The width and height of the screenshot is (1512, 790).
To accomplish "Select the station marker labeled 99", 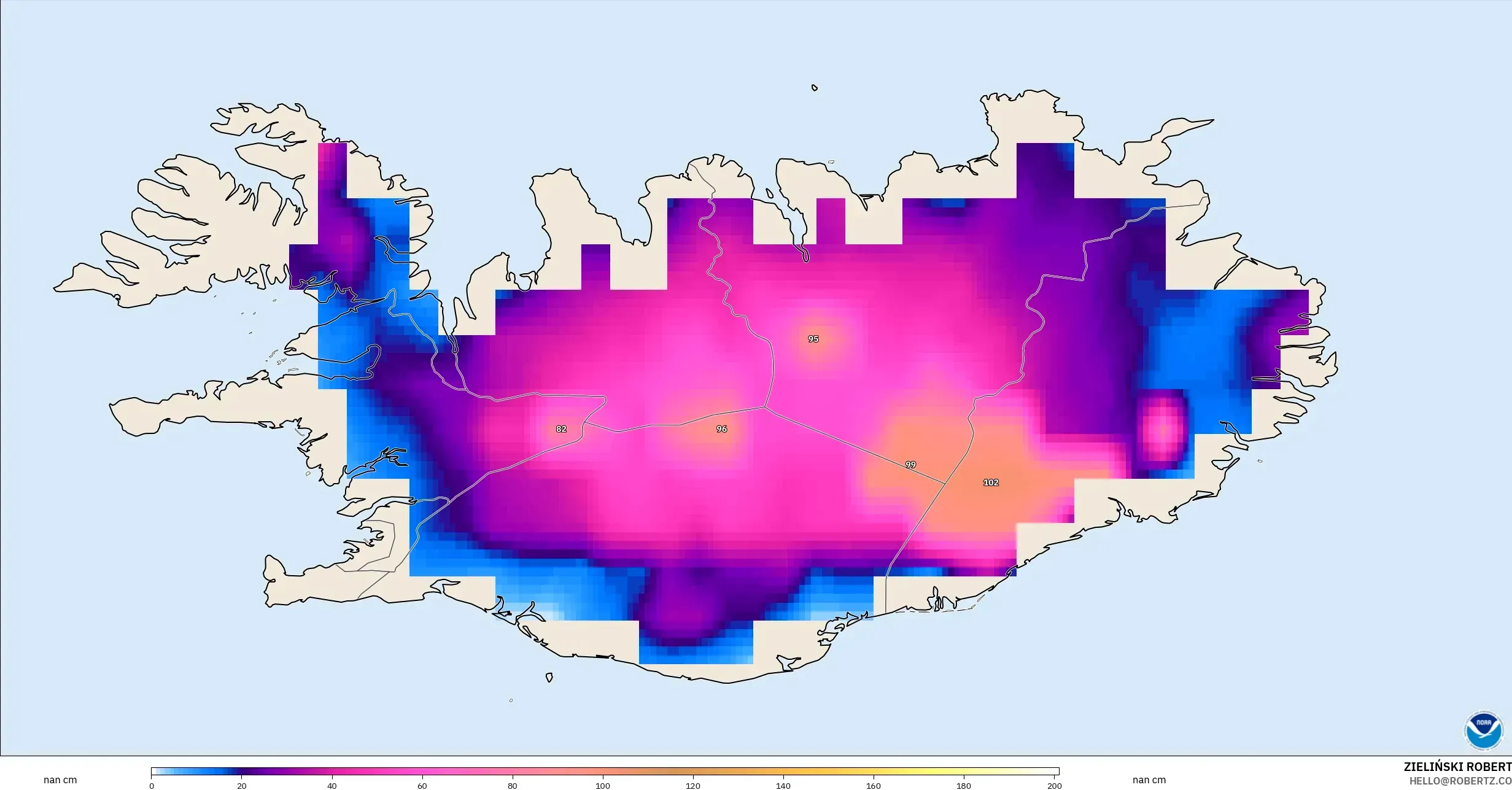I will pyautogui.click(x=911, y=465).
